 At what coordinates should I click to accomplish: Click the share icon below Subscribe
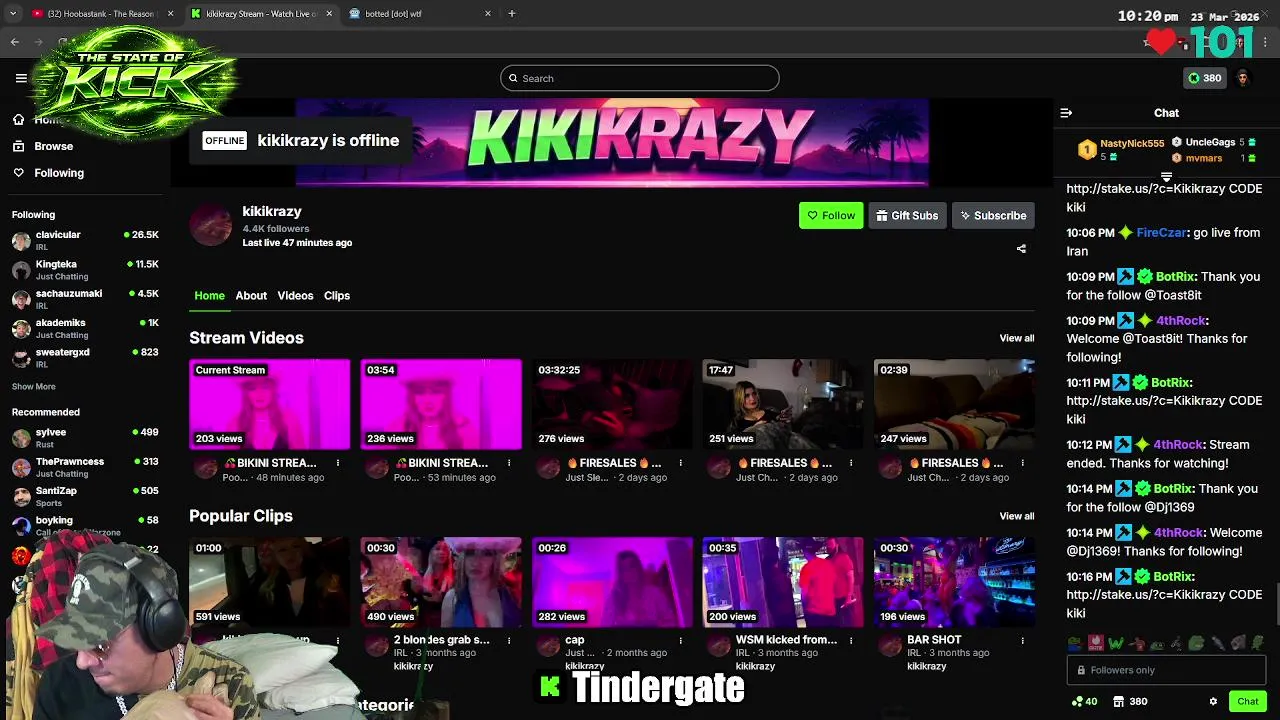[1021, 248]
